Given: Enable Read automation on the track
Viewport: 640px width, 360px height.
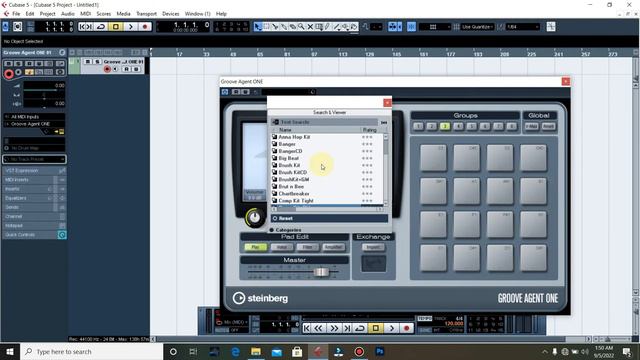Looking at the screenshot, I should click(127, 69).
